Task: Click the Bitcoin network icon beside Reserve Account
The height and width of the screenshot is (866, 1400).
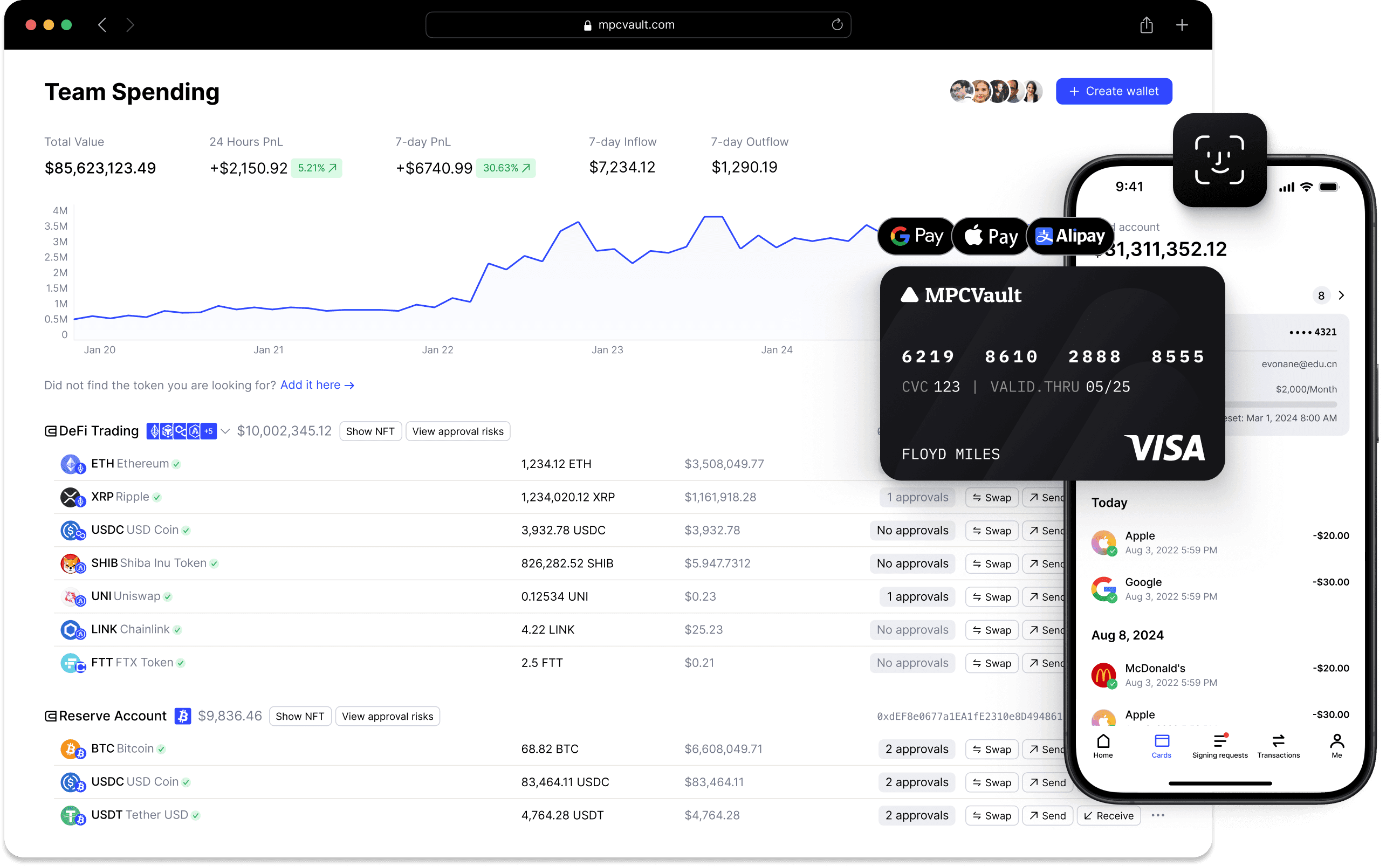Action: [183, 716]
